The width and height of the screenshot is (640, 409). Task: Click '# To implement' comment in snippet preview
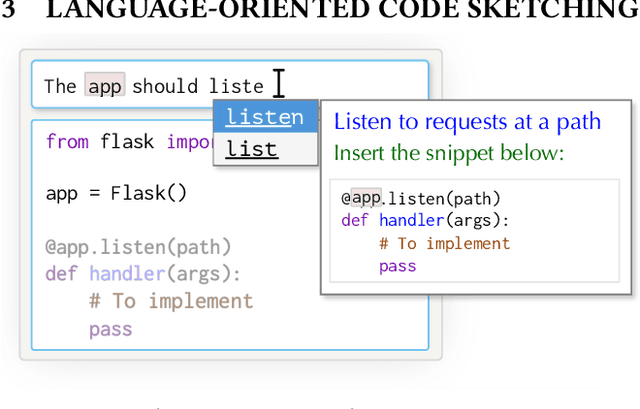point(444,243)
